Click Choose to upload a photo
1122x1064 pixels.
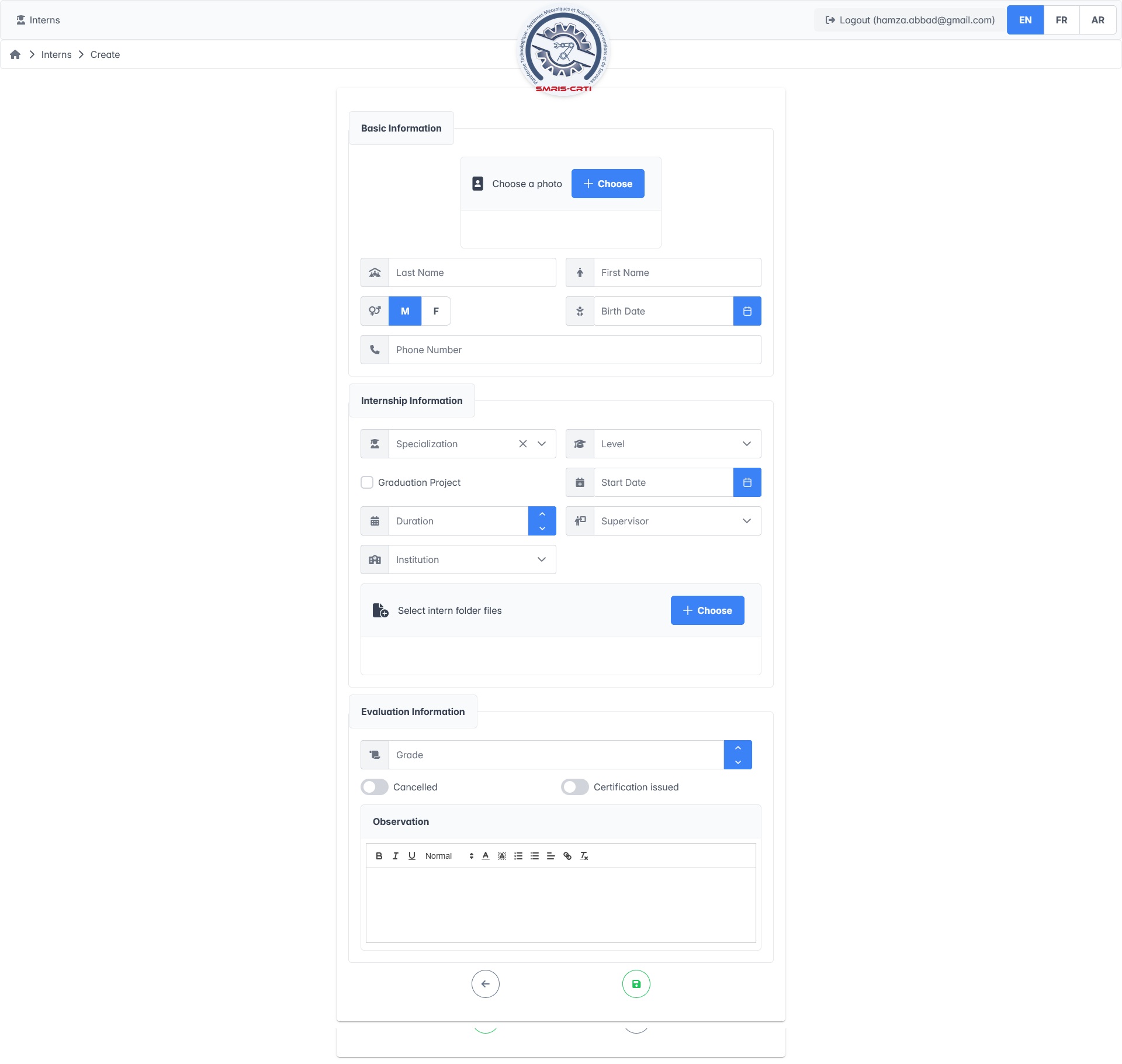pos(608,184)
